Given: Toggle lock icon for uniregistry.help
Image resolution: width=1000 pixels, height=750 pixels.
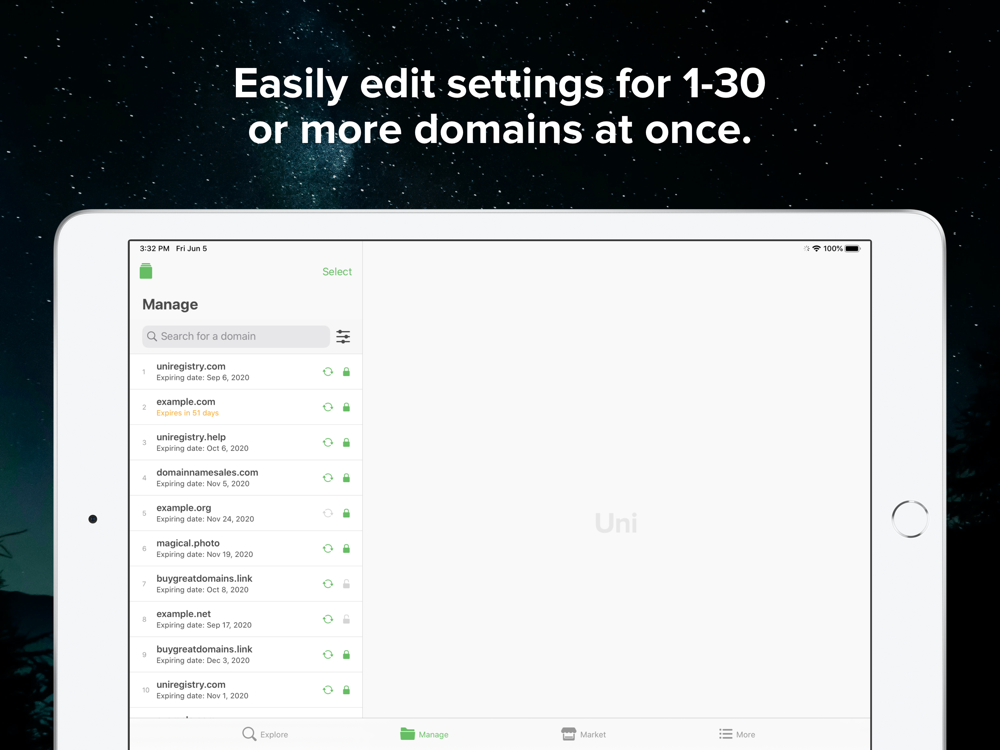Looking at the screenshot, I should [346, 443].
